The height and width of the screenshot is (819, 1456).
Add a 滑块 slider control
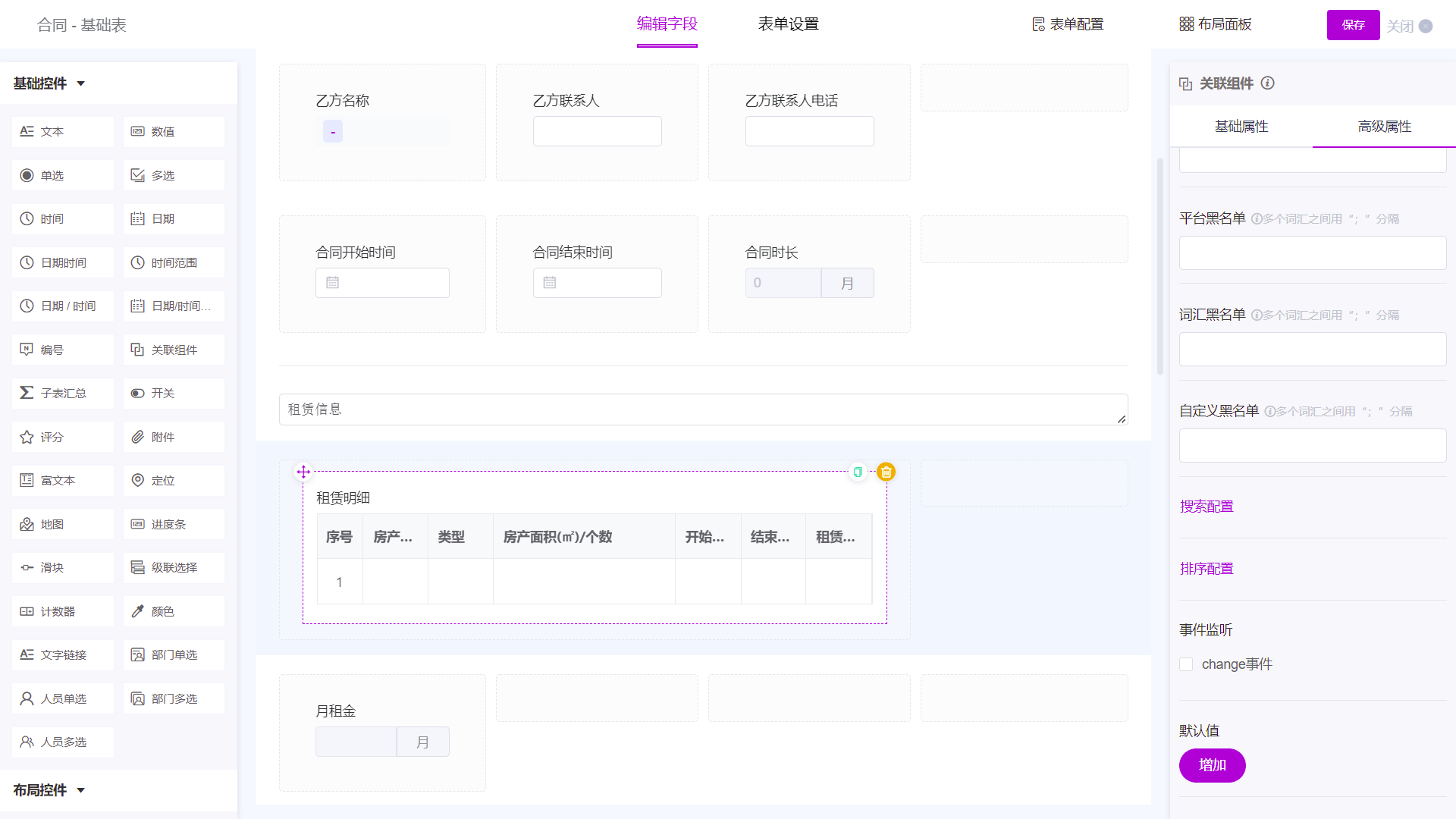pyautogui.click(x=63, y=568)
